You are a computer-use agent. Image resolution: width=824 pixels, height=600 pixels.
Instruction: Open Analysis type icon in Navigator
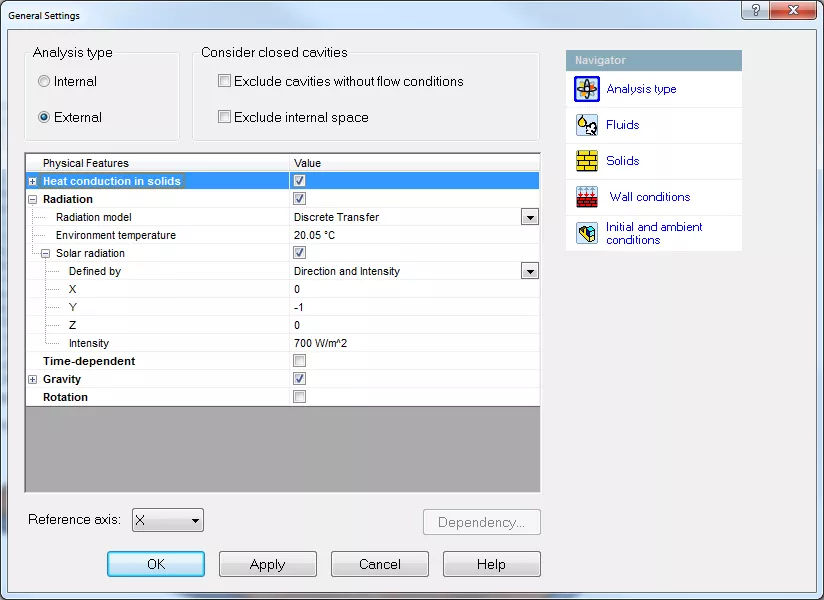586,89
